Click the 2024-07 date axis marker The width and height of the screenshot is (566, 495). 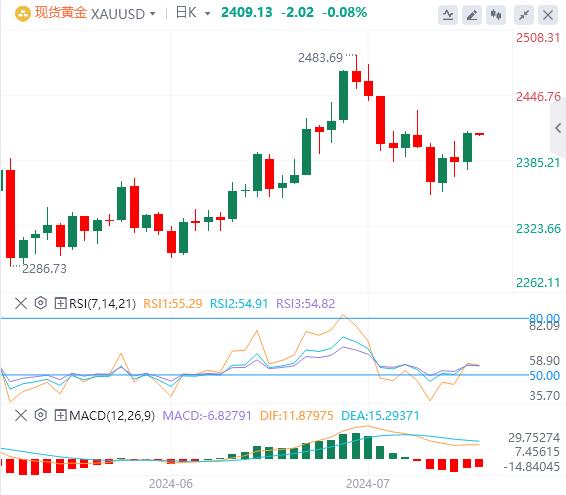point(367,483)
